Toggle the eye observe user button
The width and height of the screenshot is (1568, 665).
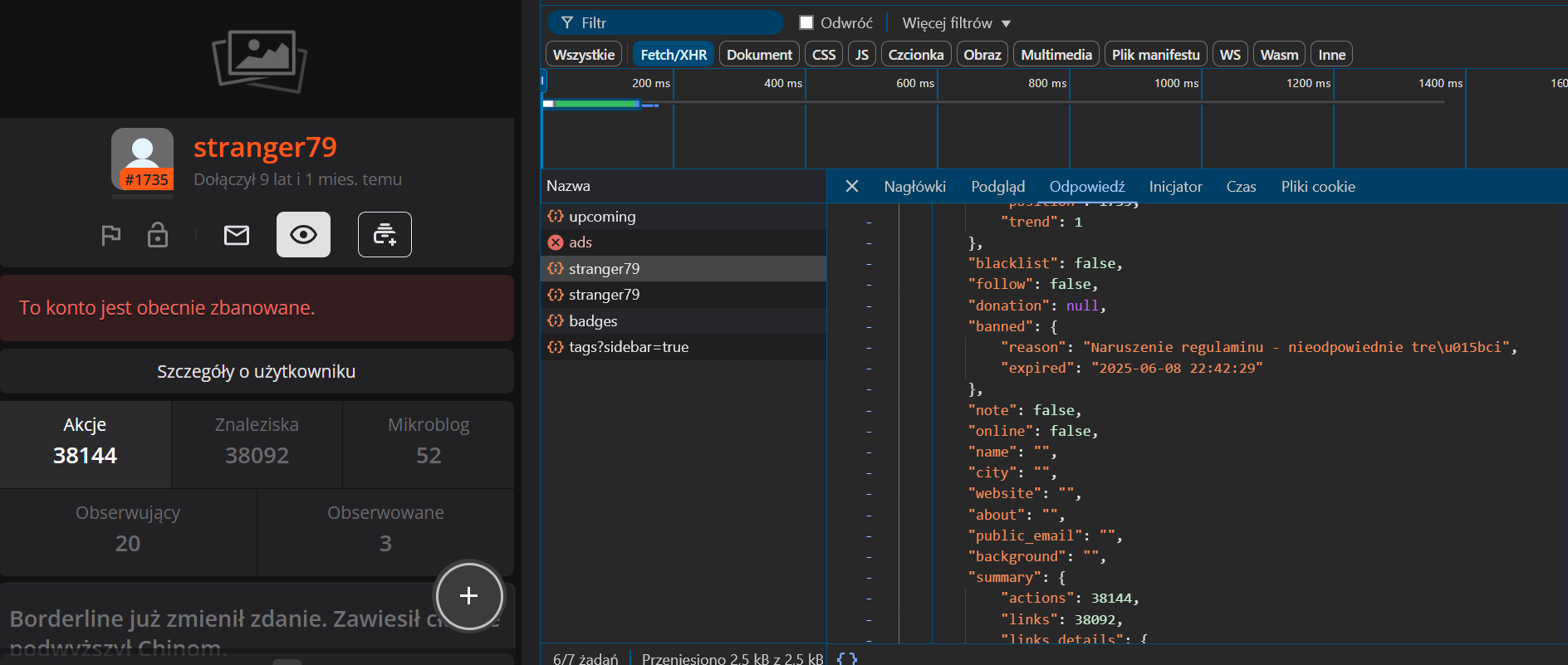[303, 235]
